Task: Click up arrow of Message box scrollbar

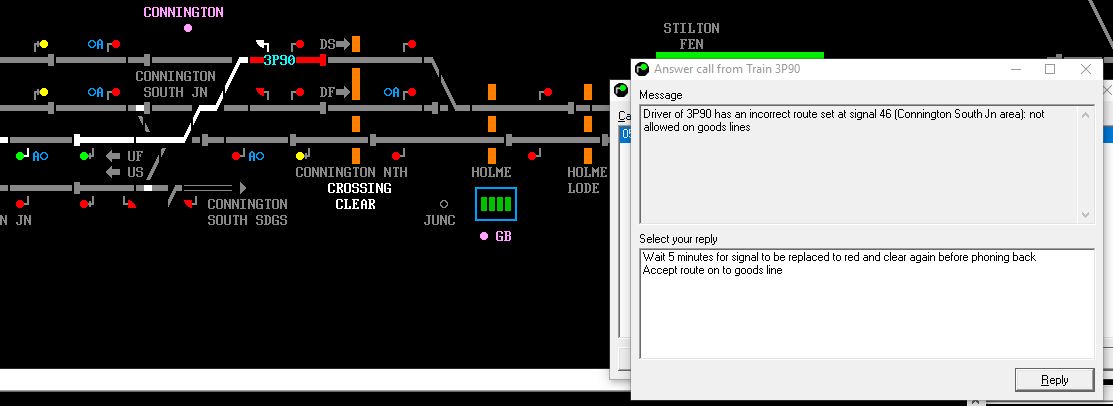Action: point(1085,115)
